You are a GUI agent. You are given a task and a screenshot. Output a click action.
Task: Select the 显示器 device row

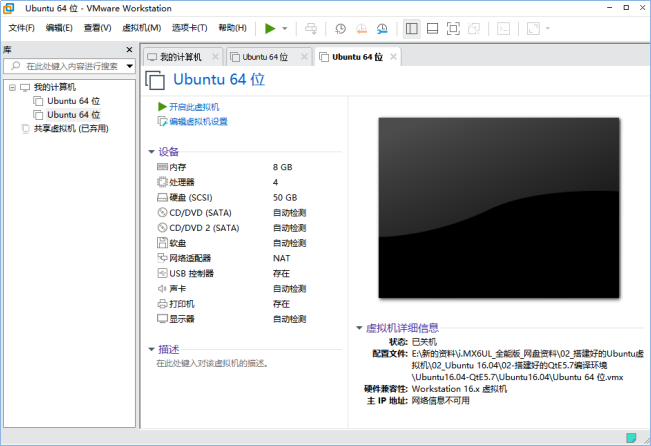pos(232,319)
